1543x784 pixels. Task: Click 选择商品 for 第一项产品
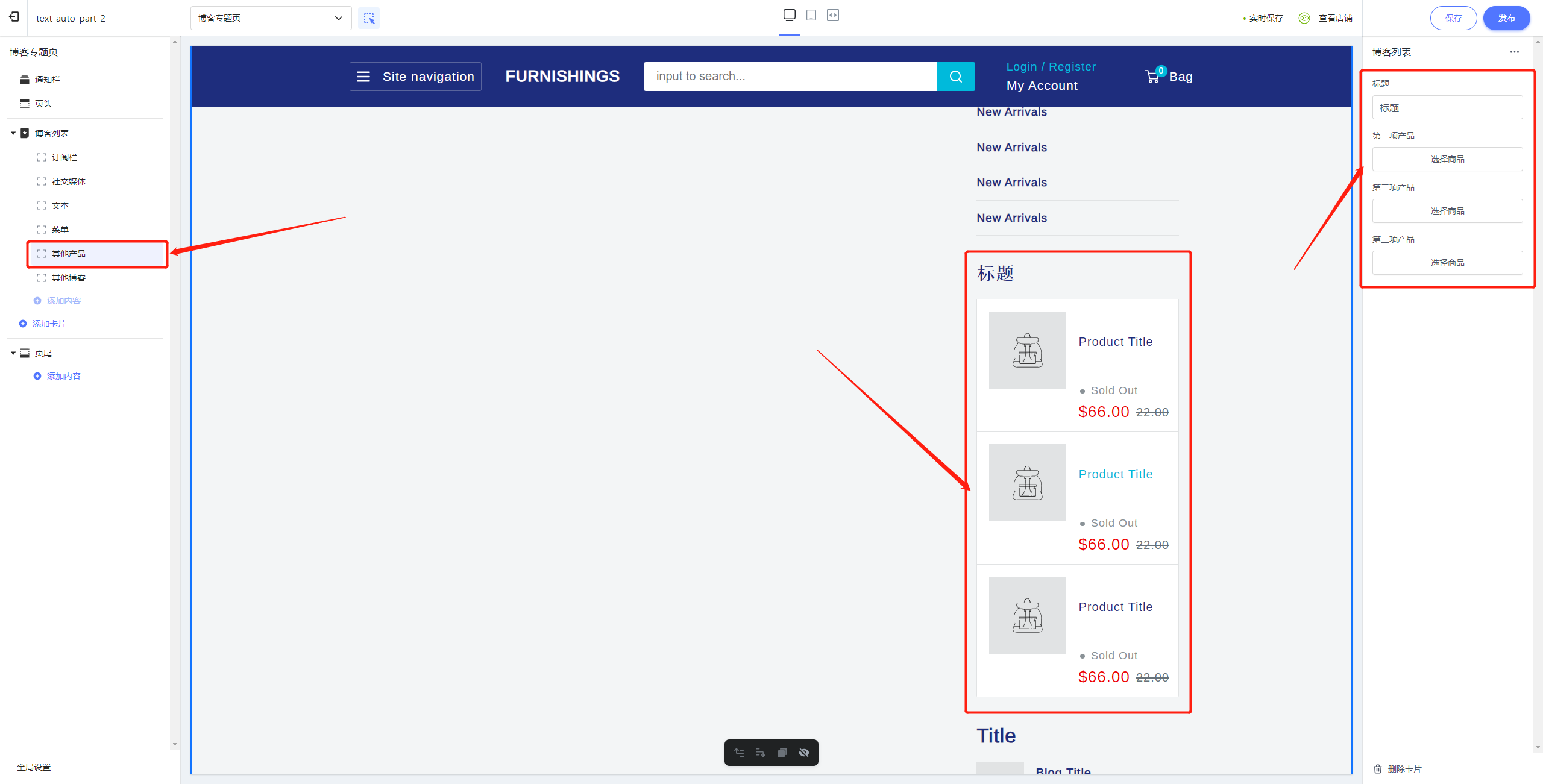point(1447,159)
